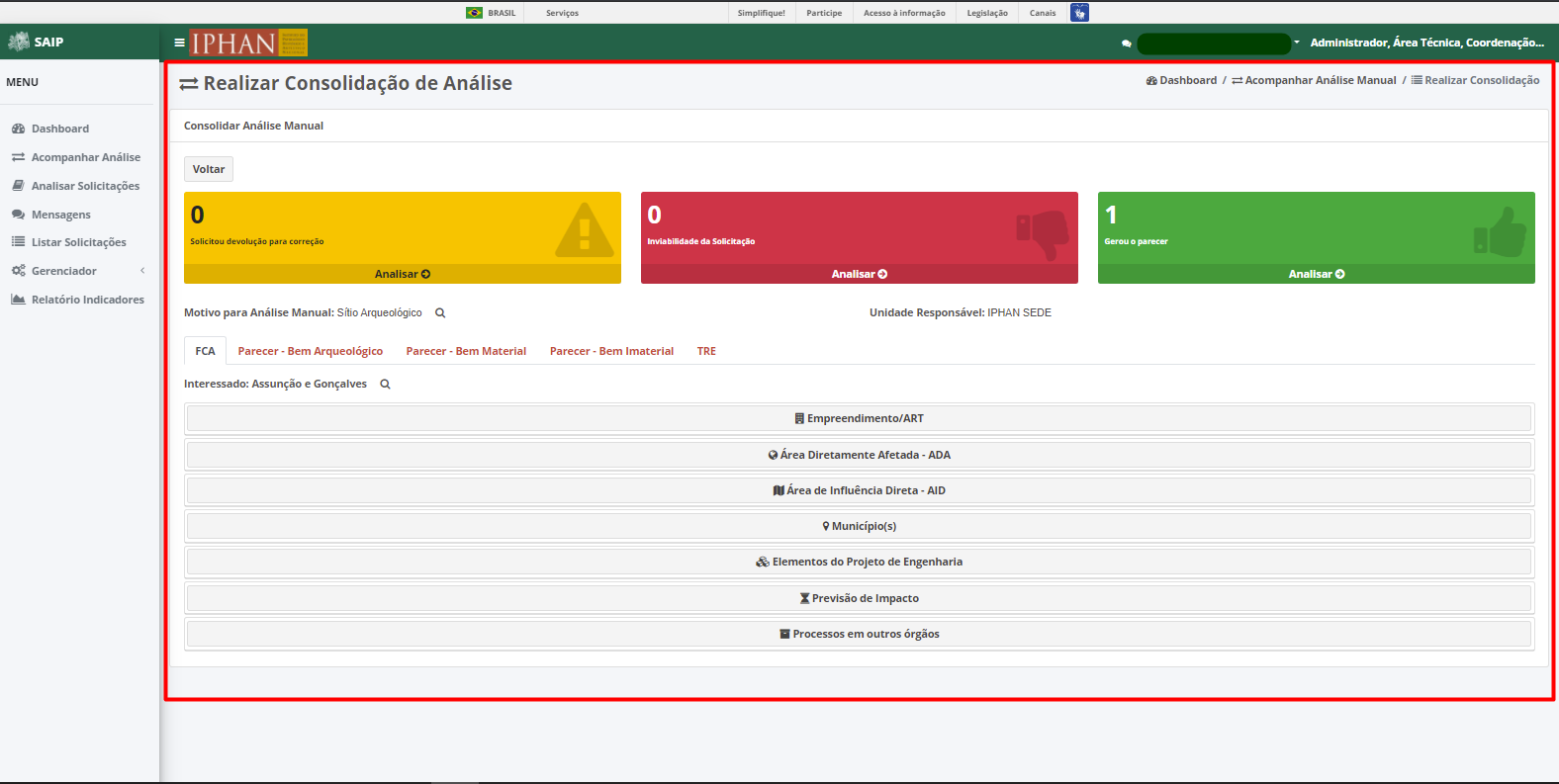Click magnifier next to Sítio Arqueológico
The height and width of the screenshot is (784, 1559).
[440, 313]
